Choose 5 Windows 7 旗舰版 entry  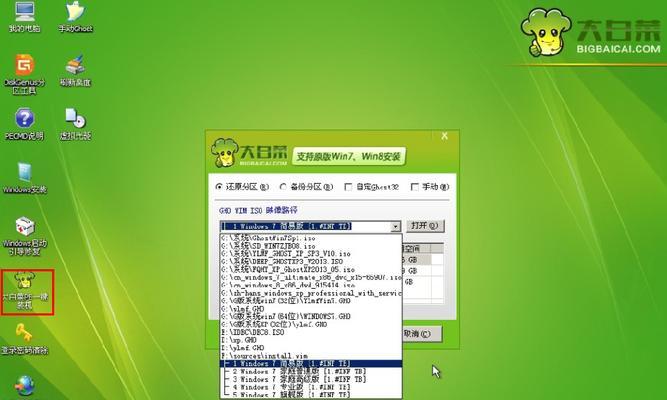click(311, 395)
